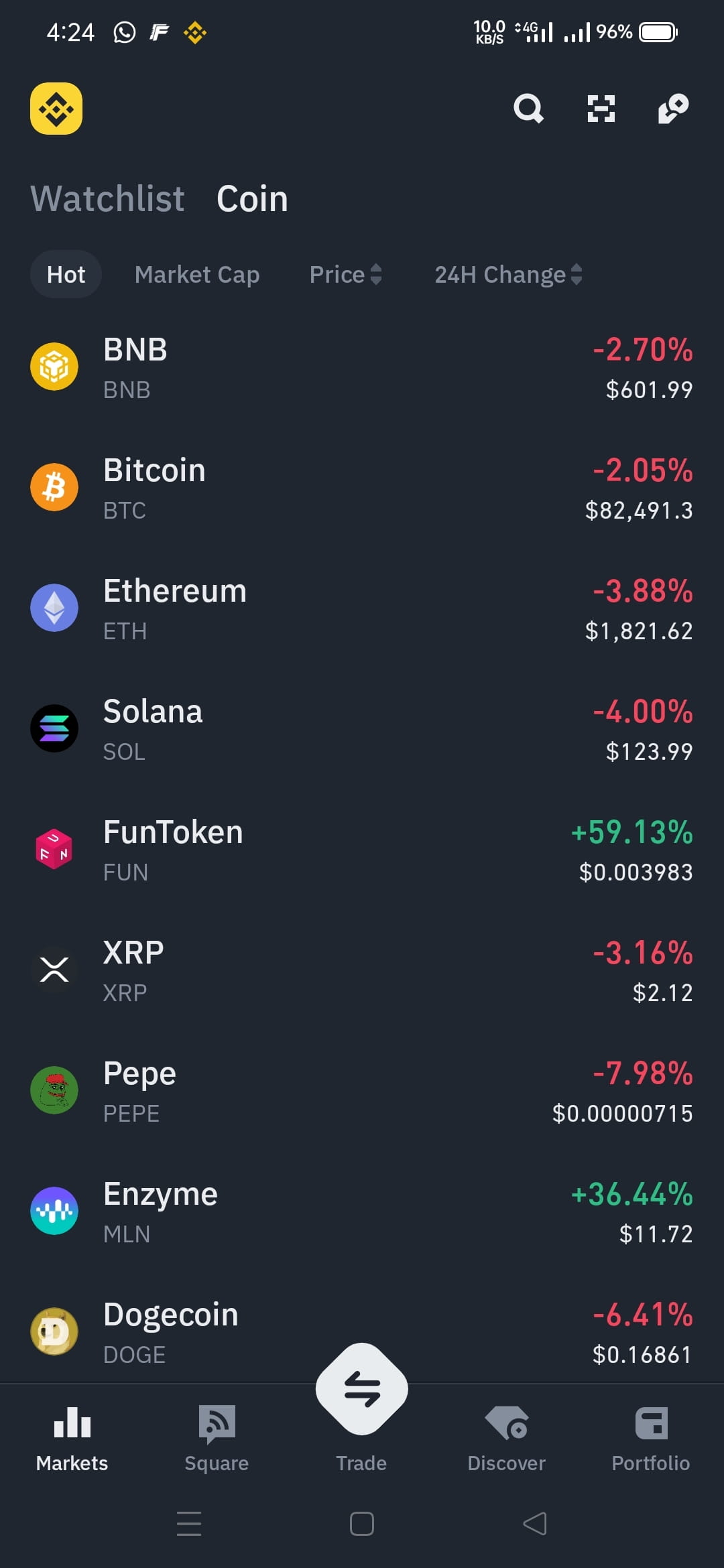This screenshot has height=1568, width=724.
Task: Open the Portfolio wallet icon
Action: click(651, 1423)
